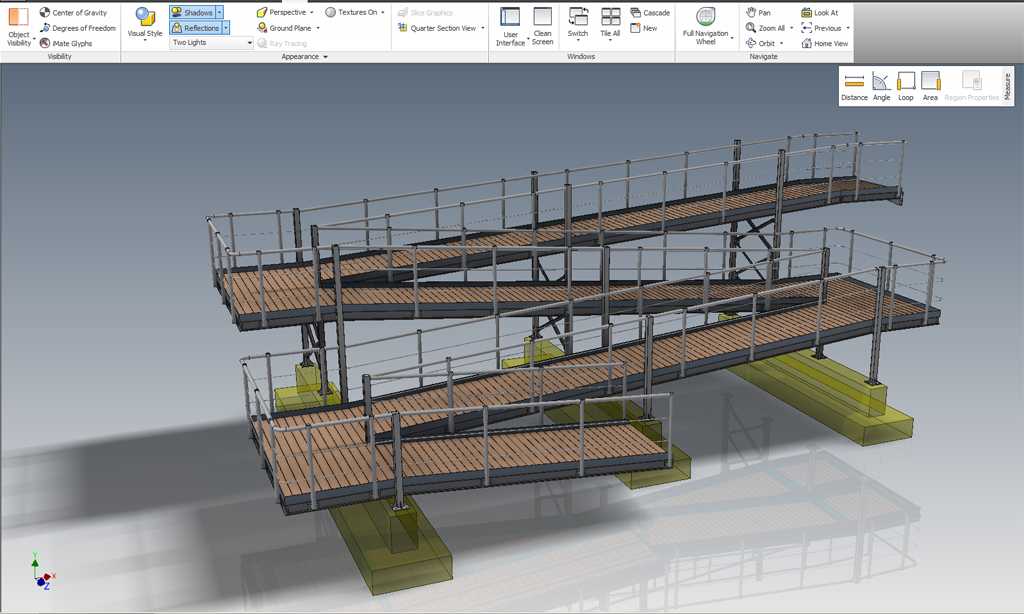Screen dimensions: 1024x614
Task: Expand the Shadows options arrow
Action: [x=219, y=12]
